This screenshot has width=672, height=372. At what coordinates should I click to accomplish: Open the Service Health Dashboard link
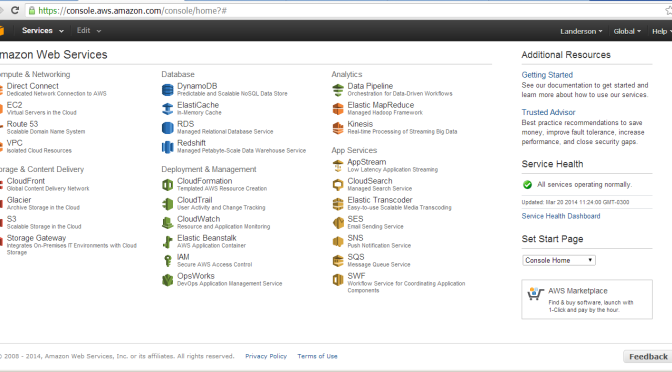click(561, 216)
